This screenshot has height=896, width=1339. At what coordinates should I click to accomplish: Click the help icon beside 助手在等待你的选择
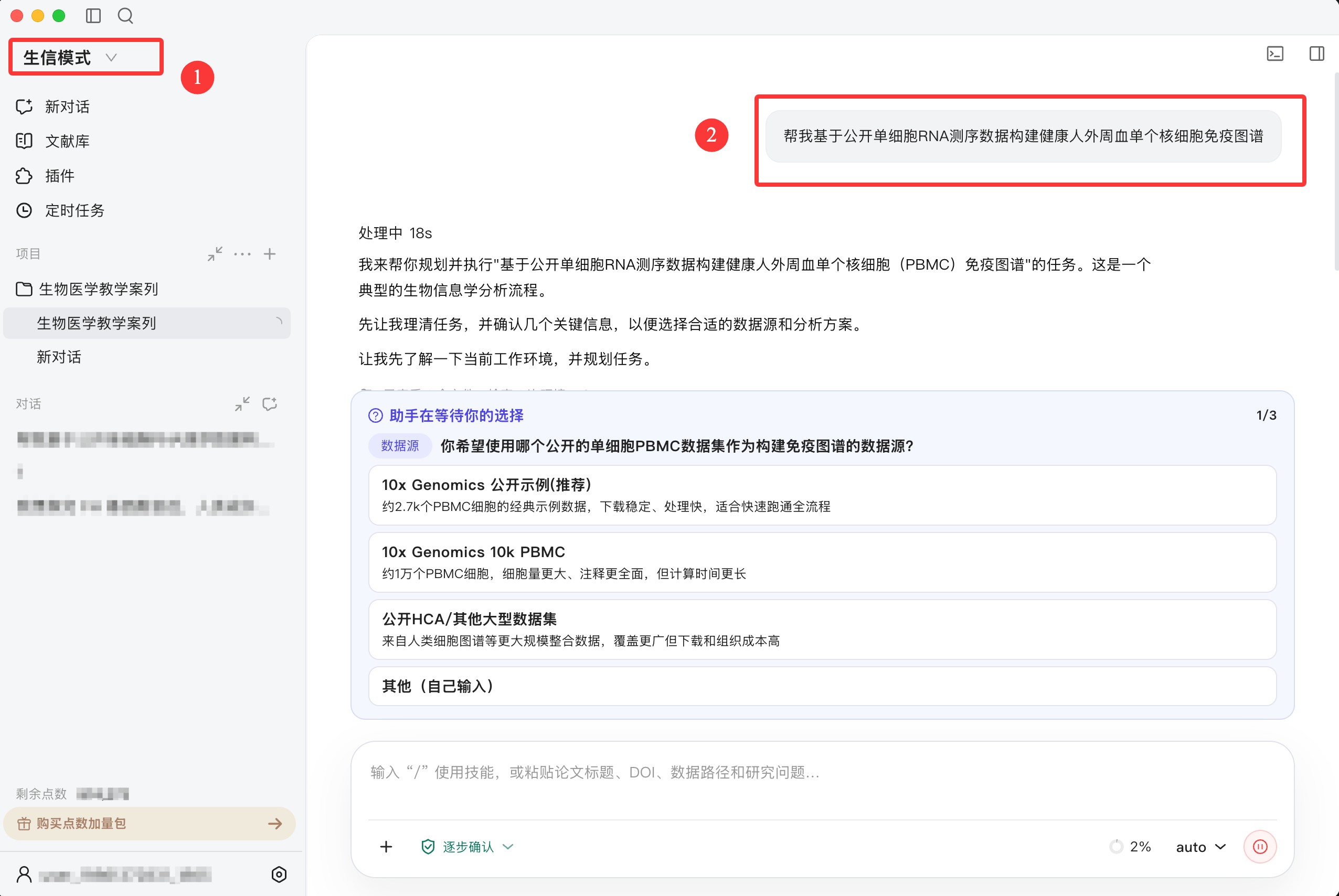(376, 415)
